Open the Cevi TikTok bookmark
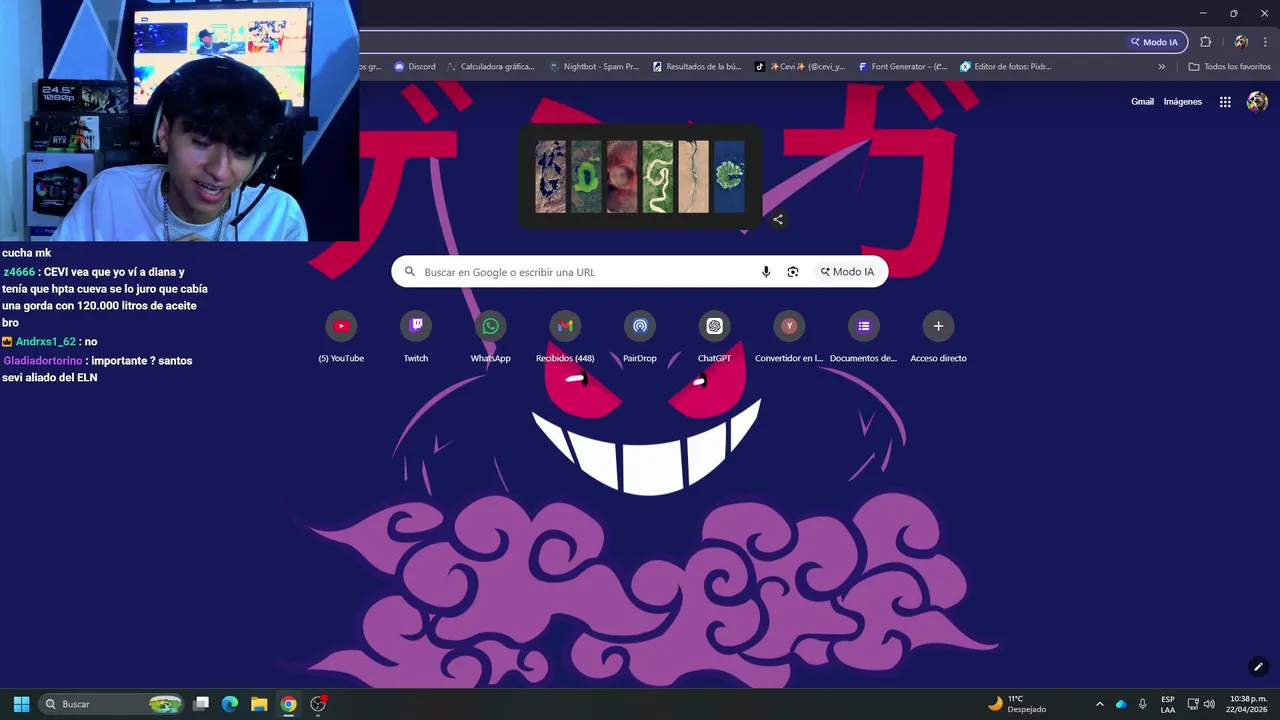The image size is (1280, 720). tap(800, 67)
